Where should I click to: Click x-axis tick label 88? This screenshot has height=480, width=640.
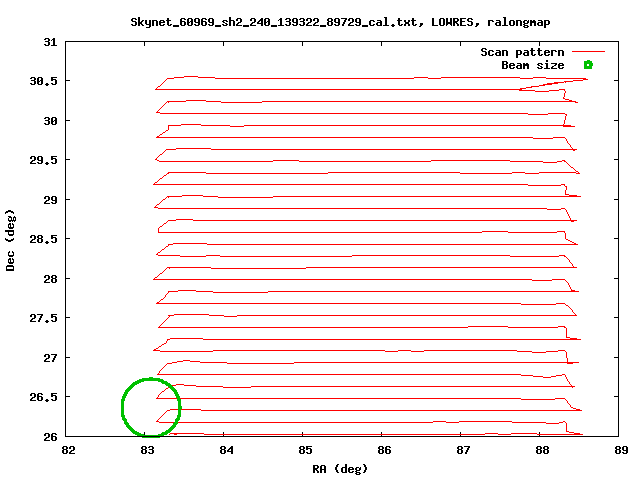click(543, 450)
